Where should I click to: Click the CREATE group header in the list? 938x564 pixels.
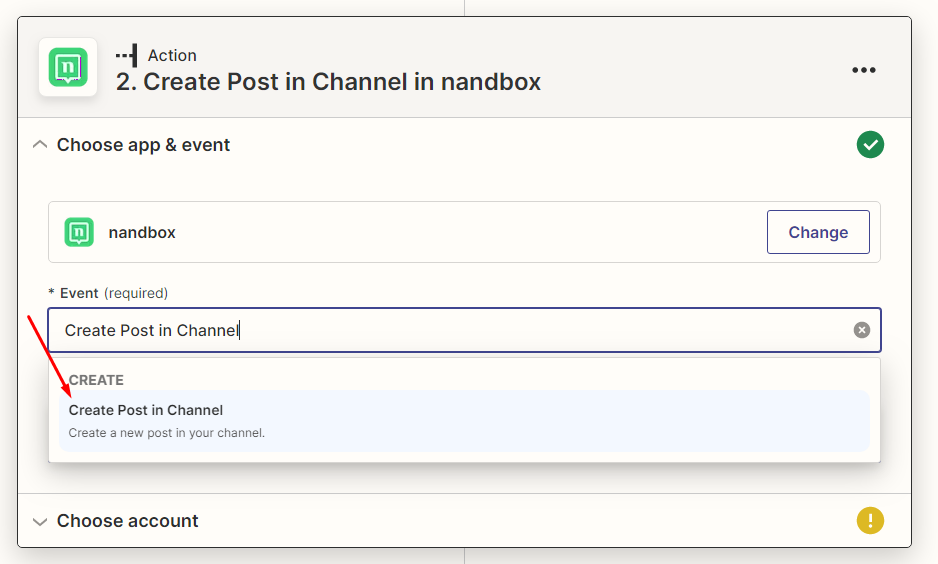point(96,380)
